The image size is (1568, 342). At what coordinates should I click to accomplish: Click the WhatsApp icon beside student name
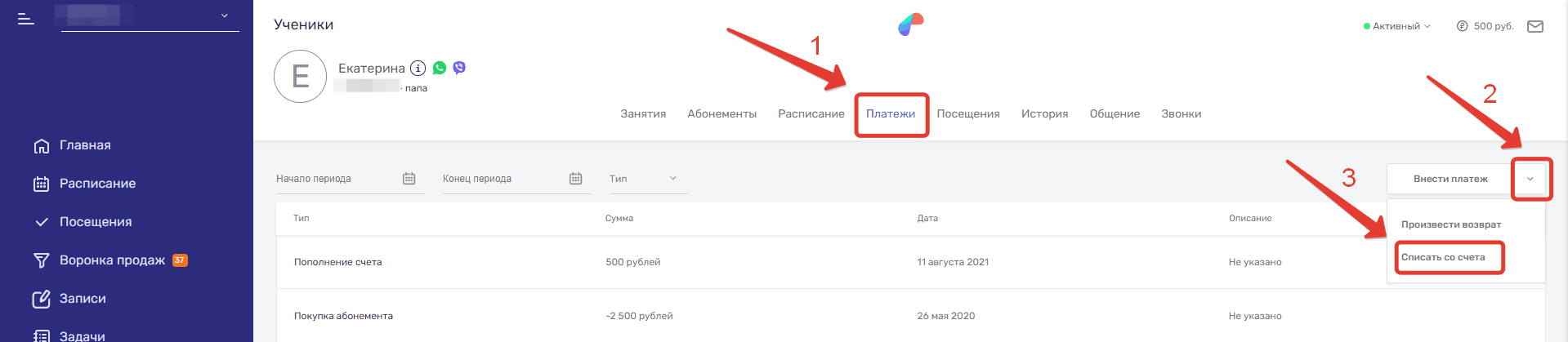point(440,68)
